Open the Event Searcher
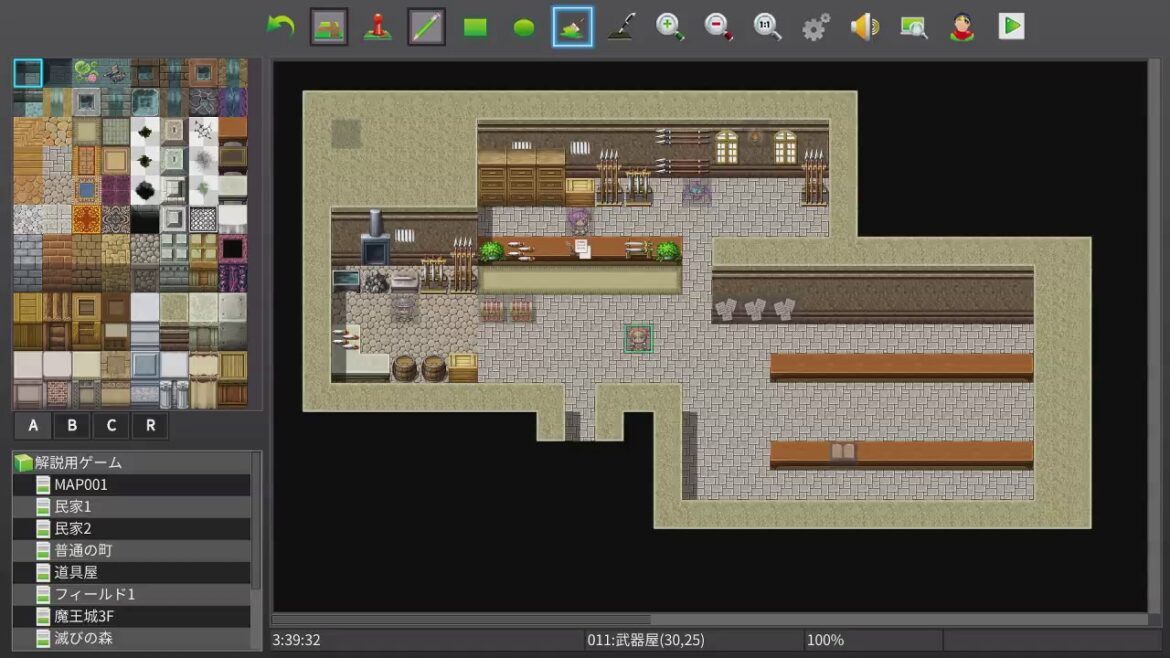Screen dimensions: 1170x658 [x=913, y=27]
